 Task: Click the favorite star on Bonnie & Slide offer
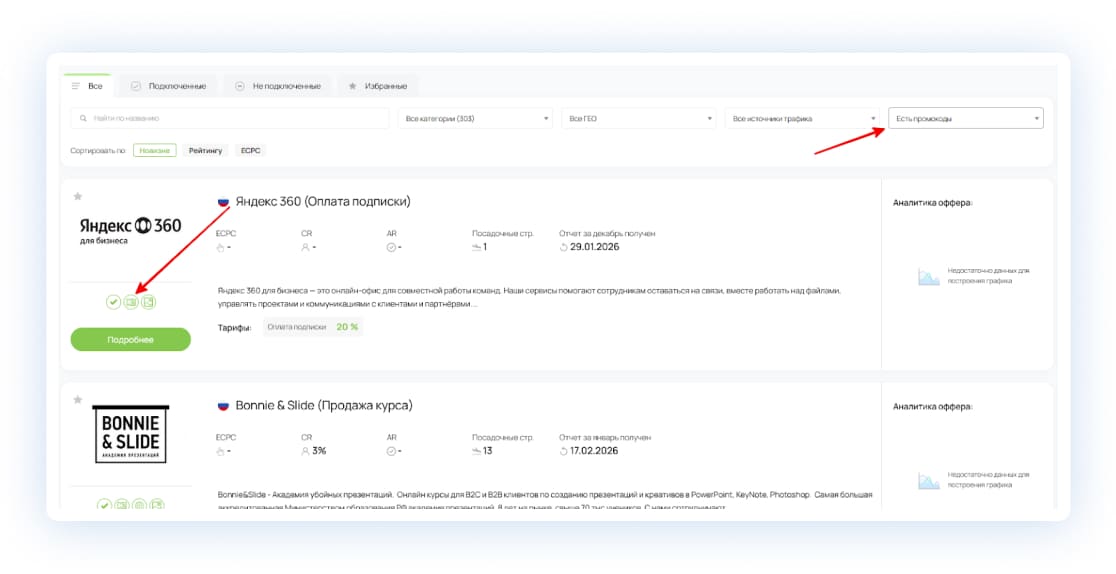[x=78, y=400]
